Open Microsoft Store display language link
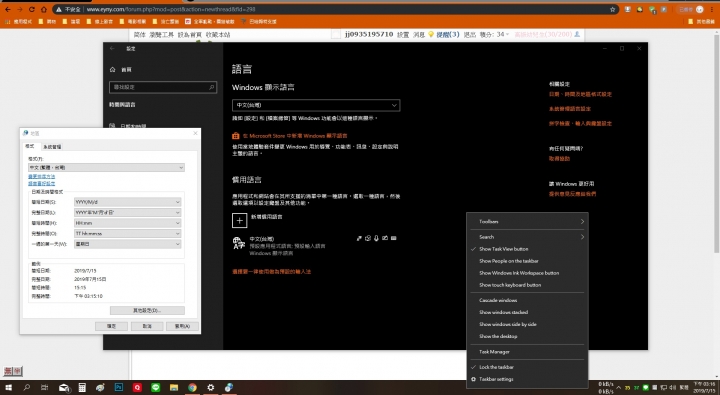 point(295,136)
